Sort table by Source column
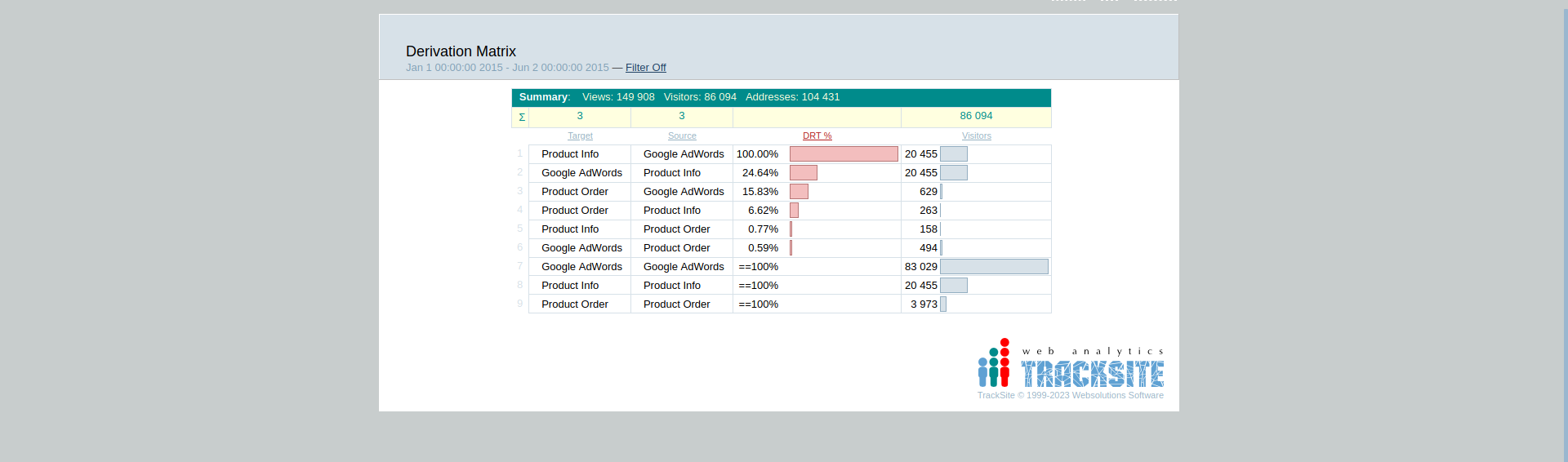The height and width of the screenshot is (462, 1568). 682,136
